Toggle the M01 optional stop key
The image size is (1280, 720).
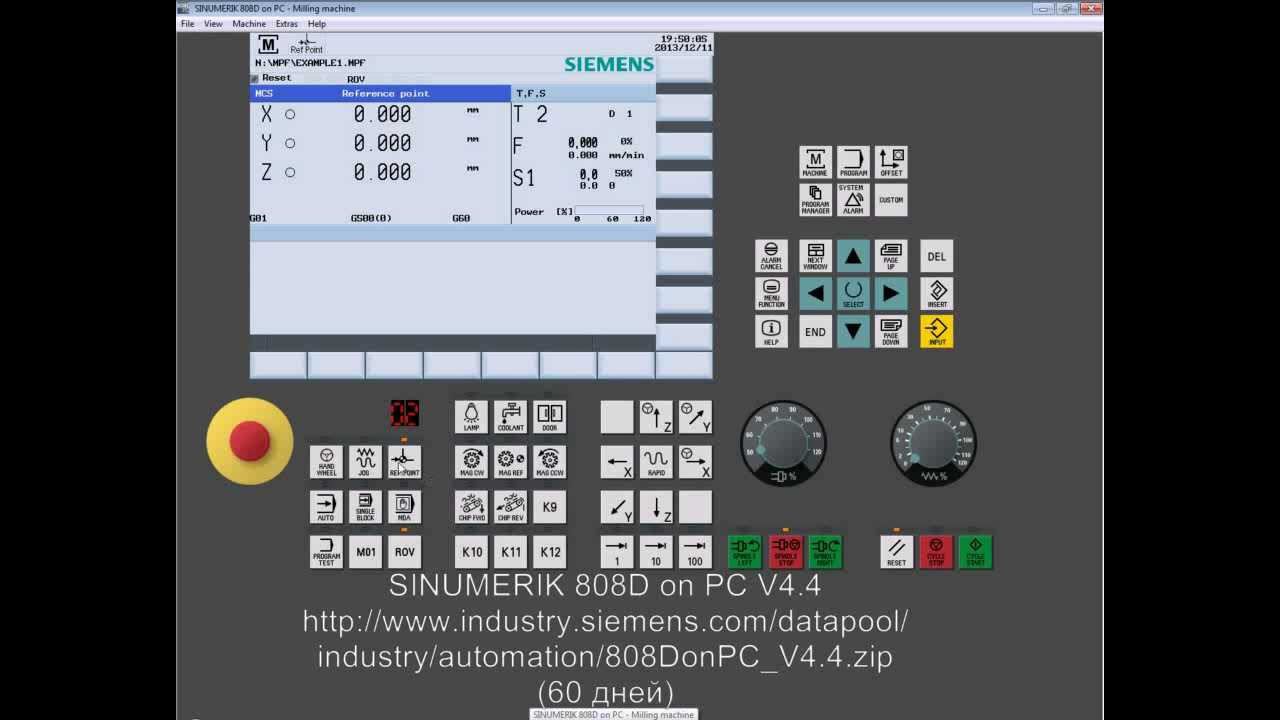tap(365, 552)
